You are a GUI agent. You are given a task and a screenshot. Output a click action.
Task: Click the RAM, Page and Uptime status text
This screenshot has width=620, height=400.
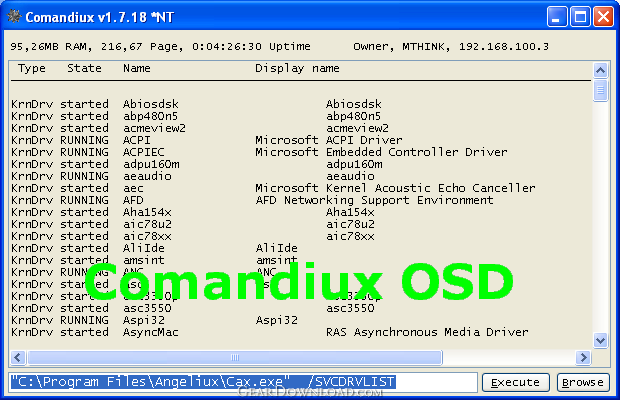click(161, 47)
